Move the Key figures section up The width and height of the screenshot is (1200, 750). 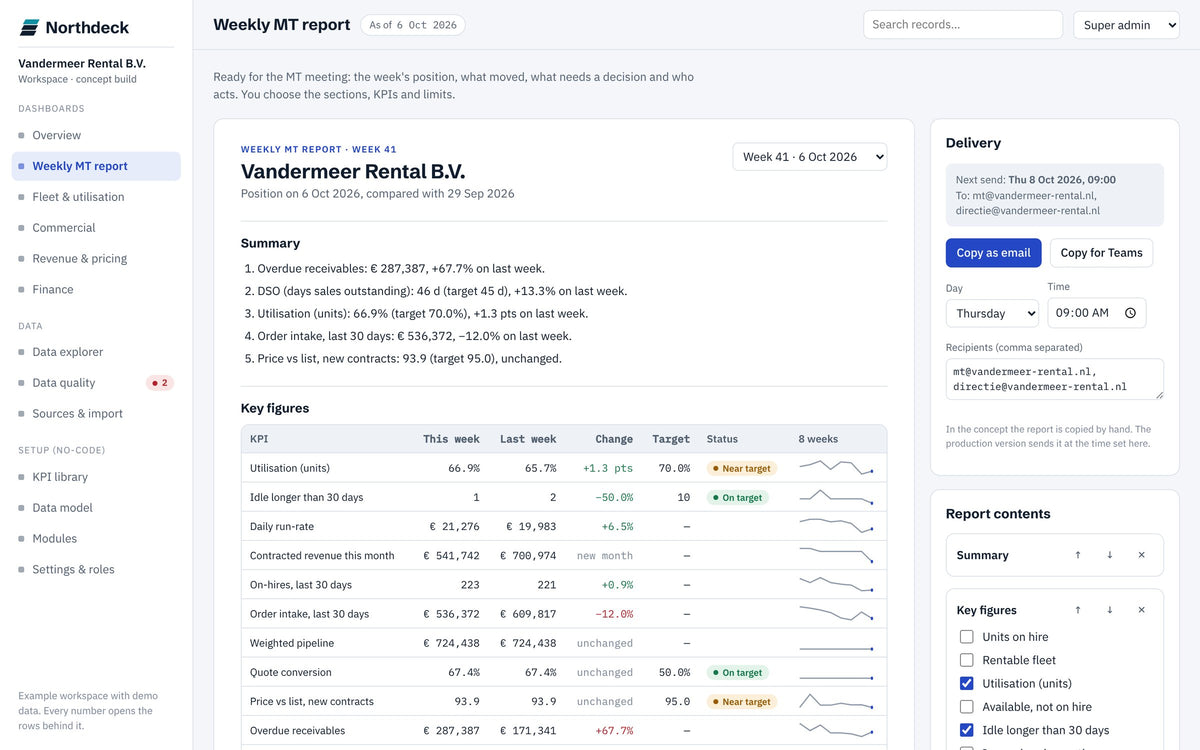1078,610
